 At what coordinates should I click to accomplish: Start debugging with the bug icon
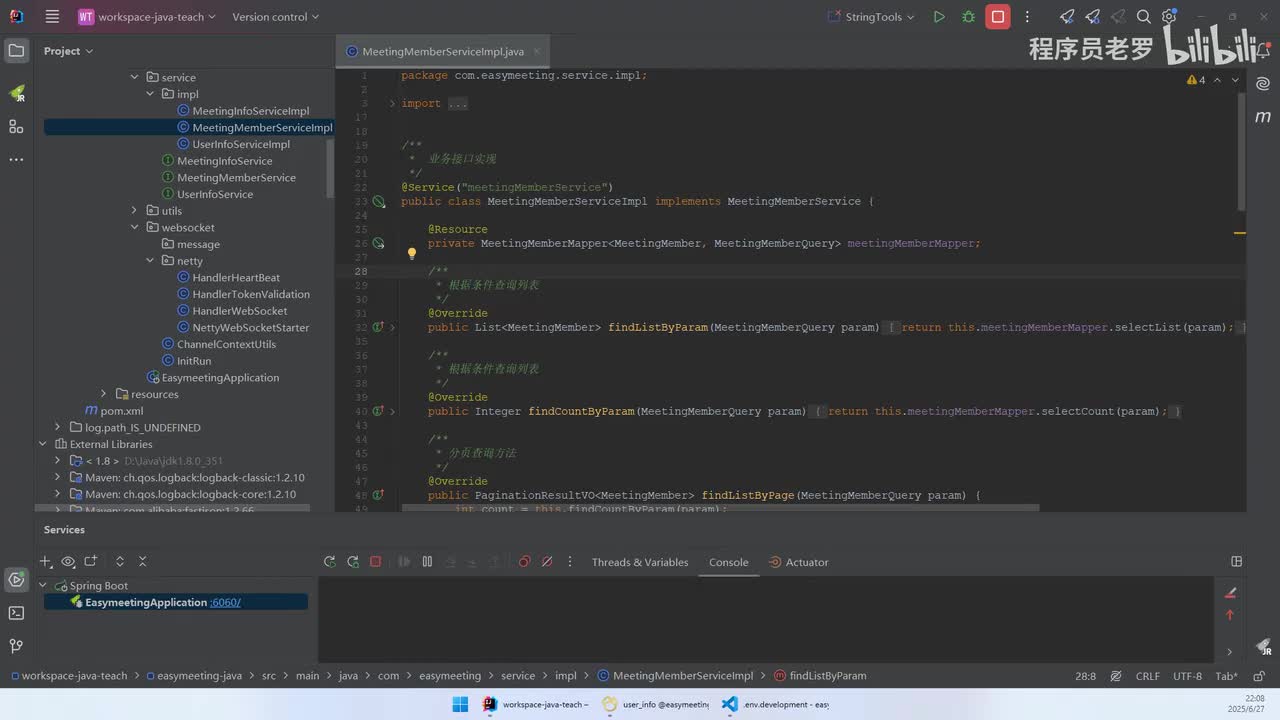968,17
